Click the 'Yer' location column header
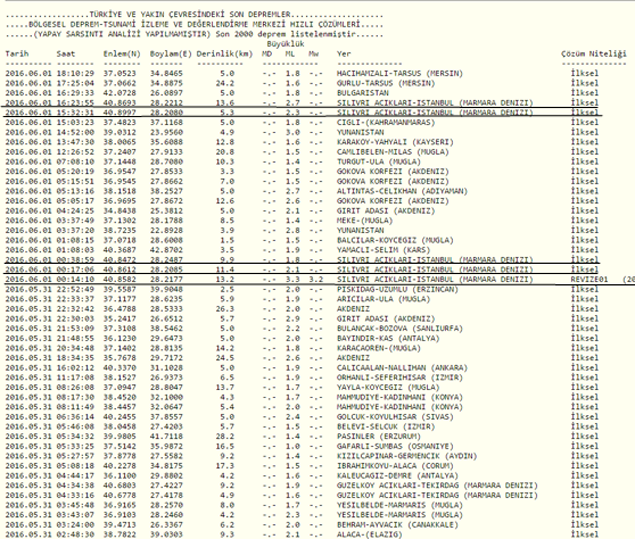The height and width of the screenshot is (539, 635). point(344,52)
